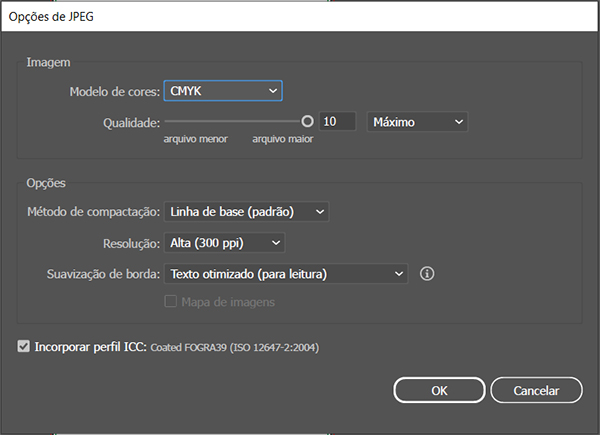This screenshot has width=600, height=435.
Task: Open the Modelo de cores CMYK dropdown
Action: click(x=223, y=91)
